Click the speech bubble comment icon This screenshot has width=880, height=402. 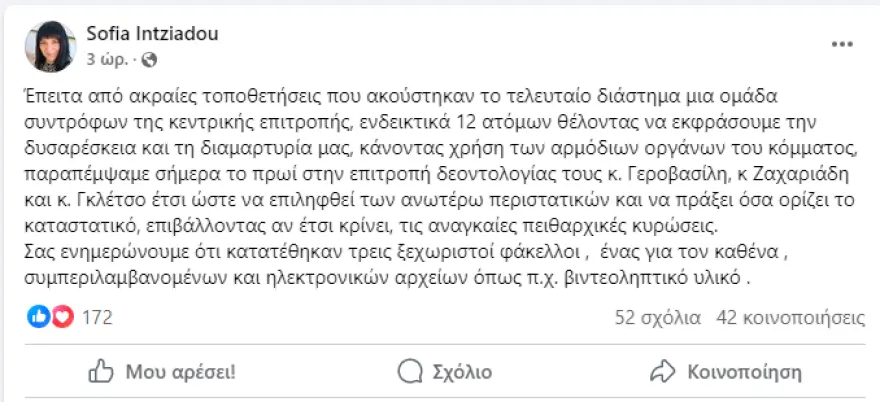click(x=410, y=372)
